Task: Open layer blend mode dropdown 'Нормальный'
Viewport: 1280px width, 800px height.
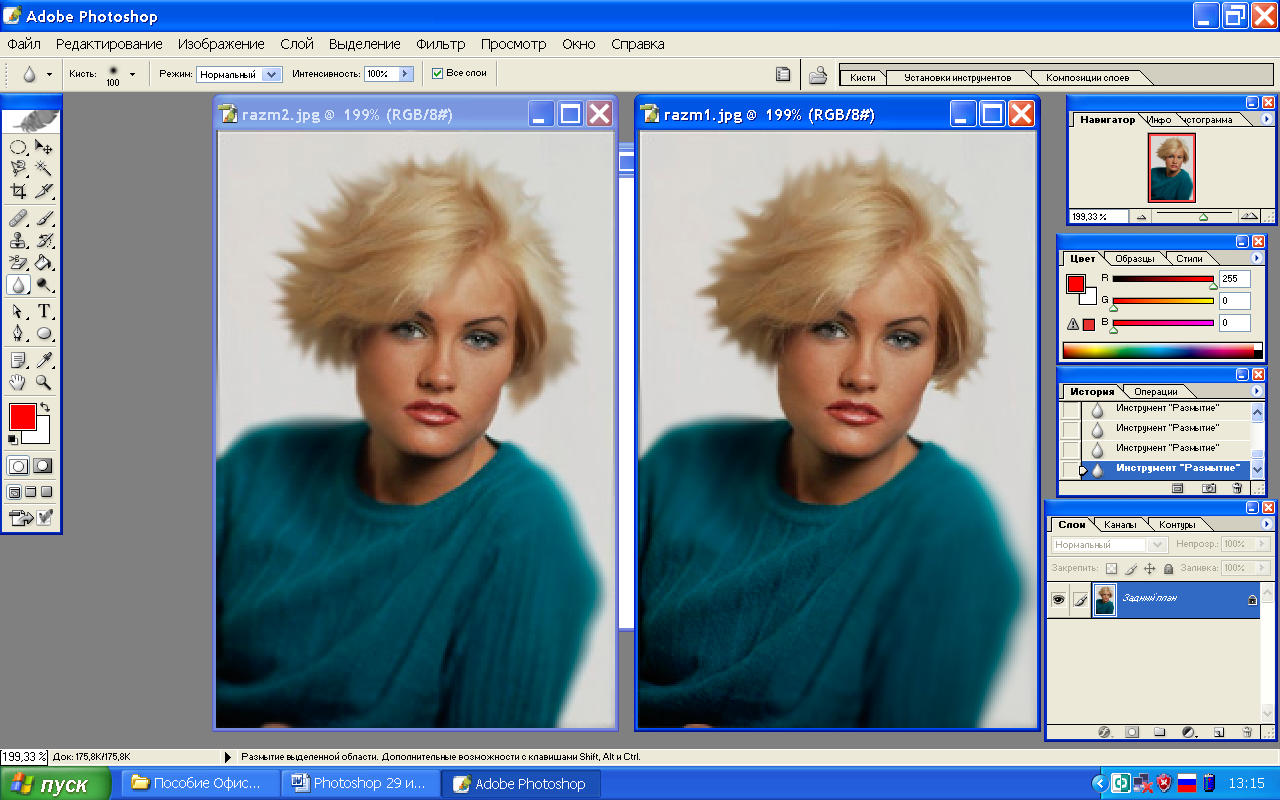Action: (x=1109, y=545)
